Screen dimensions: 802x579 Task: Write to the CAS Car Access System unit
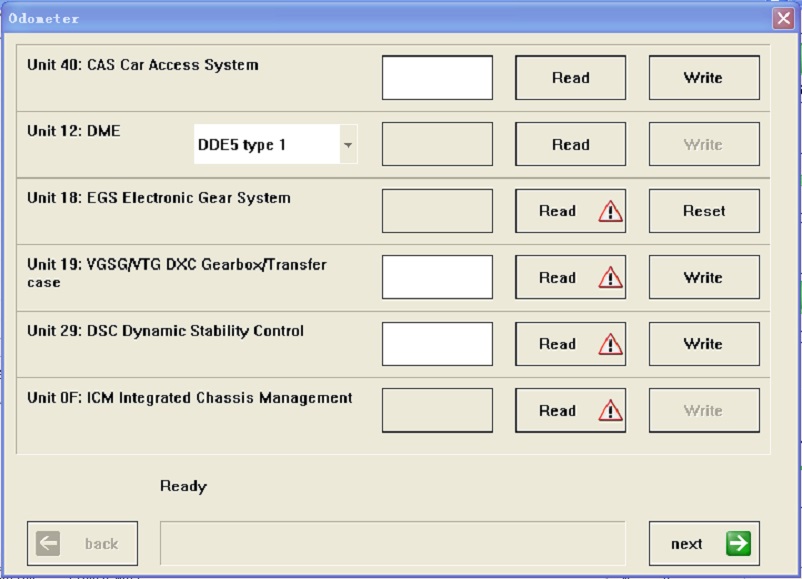[x=704, y=78]
